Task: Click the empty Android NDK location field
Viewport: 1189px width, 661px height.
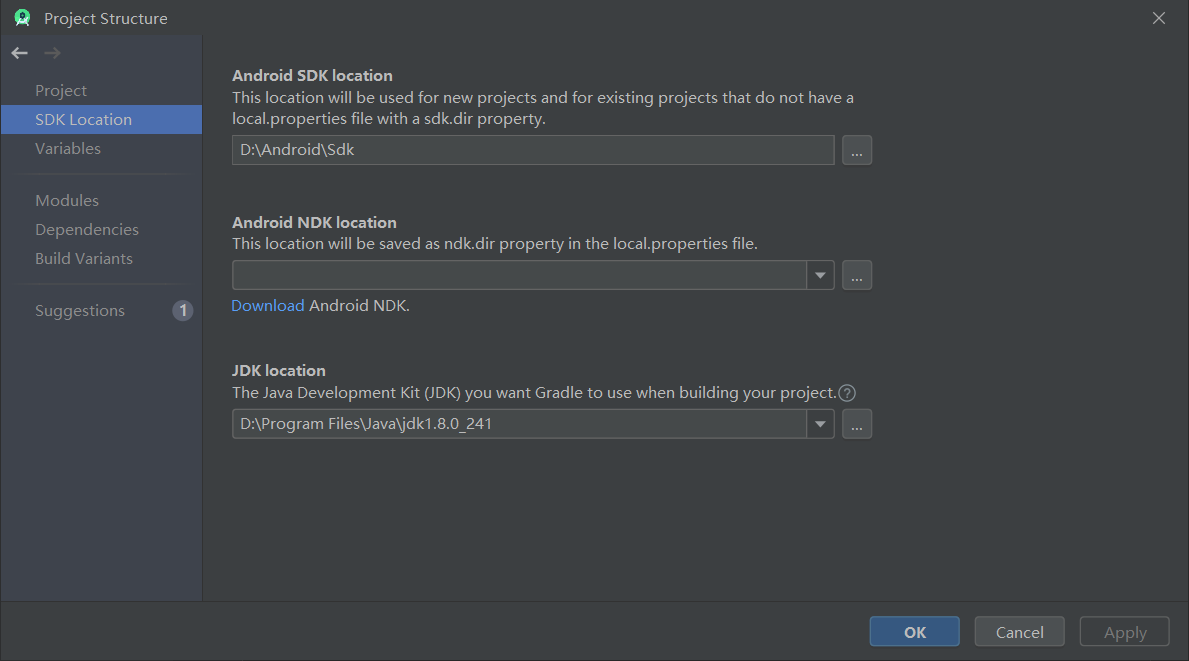Action: [x=519, y=275]
